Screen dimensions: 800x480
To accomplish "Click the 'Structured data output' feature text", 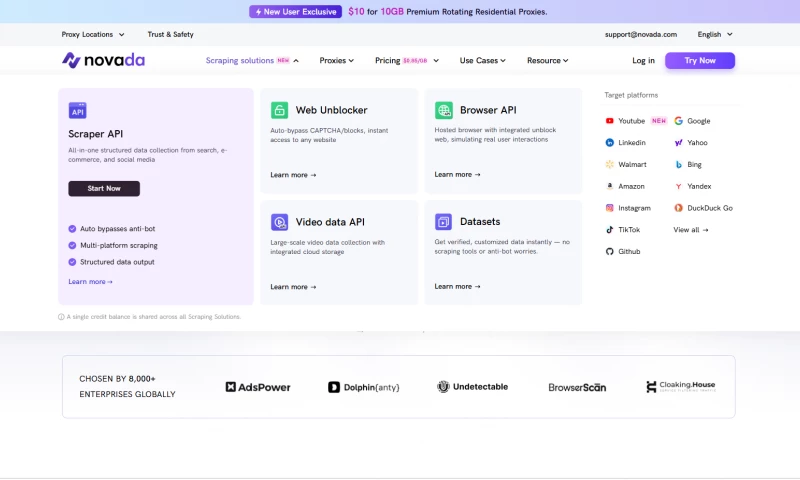I will pos(117,262).
